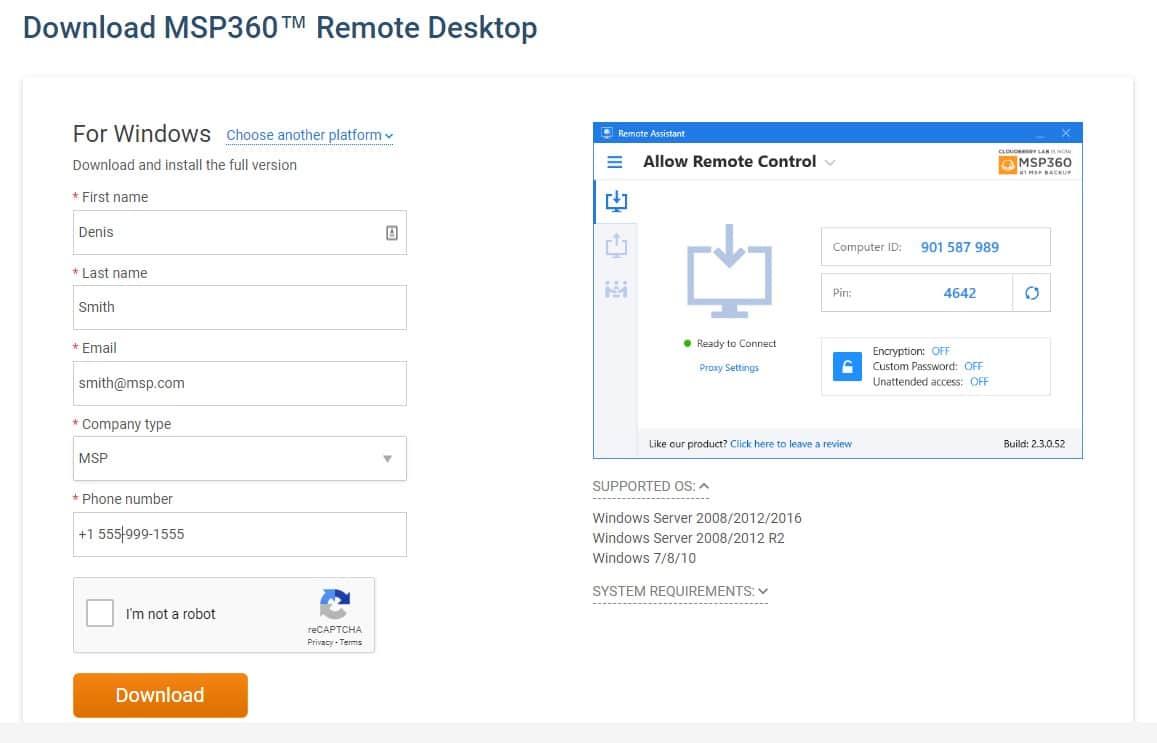Viewport: 1157px width, 743px height.
Task: Click the reCAPTCHA logo
Action: tap(335, 604)
